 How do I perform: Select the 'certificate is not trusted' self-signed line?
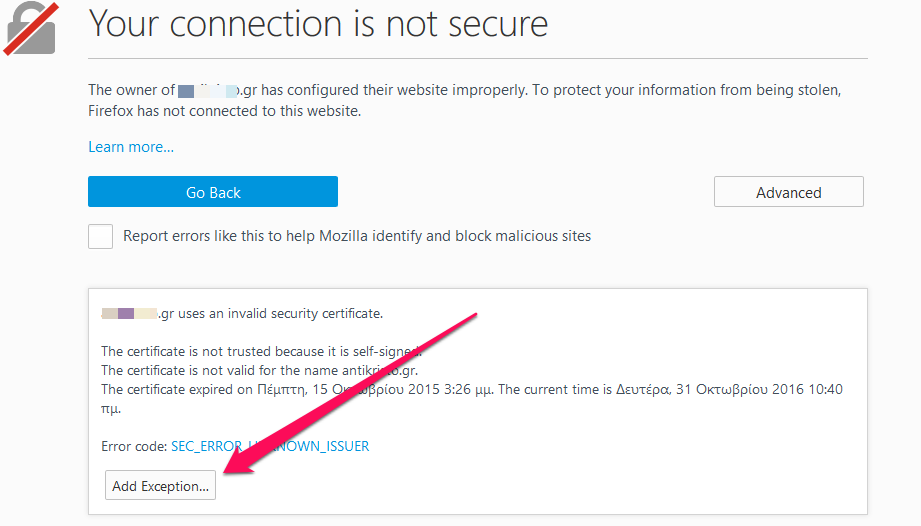(x=261, y=351)
